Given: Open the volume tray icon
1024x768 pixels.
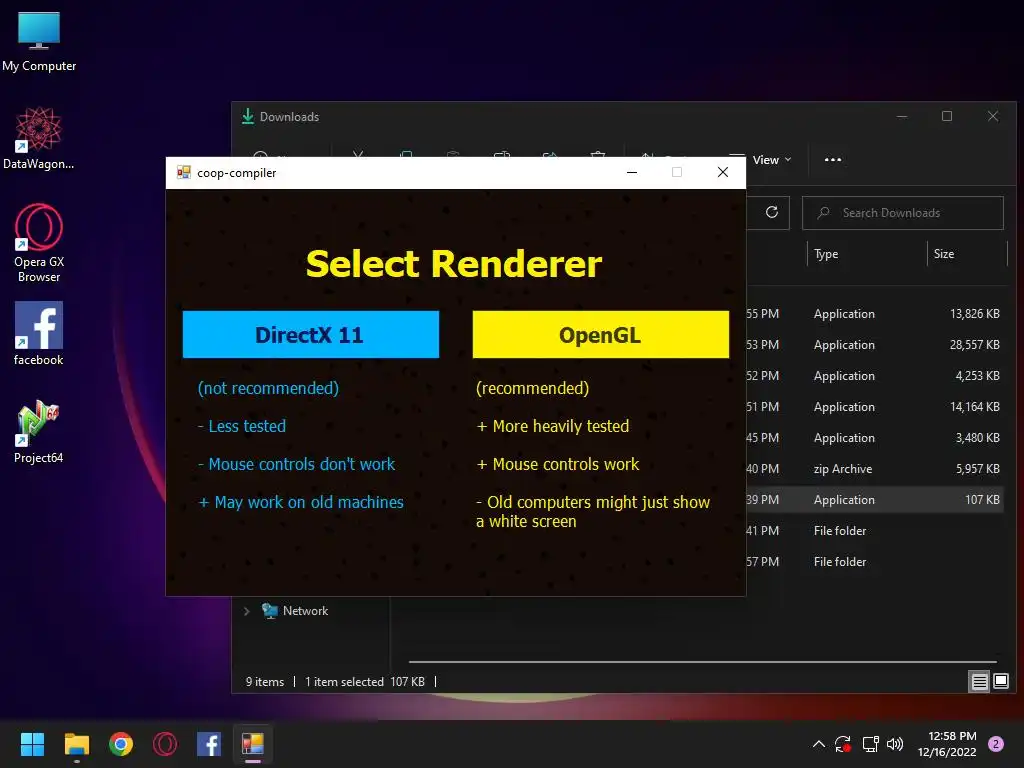Looking at the screenshot, I should pos(895,744).
